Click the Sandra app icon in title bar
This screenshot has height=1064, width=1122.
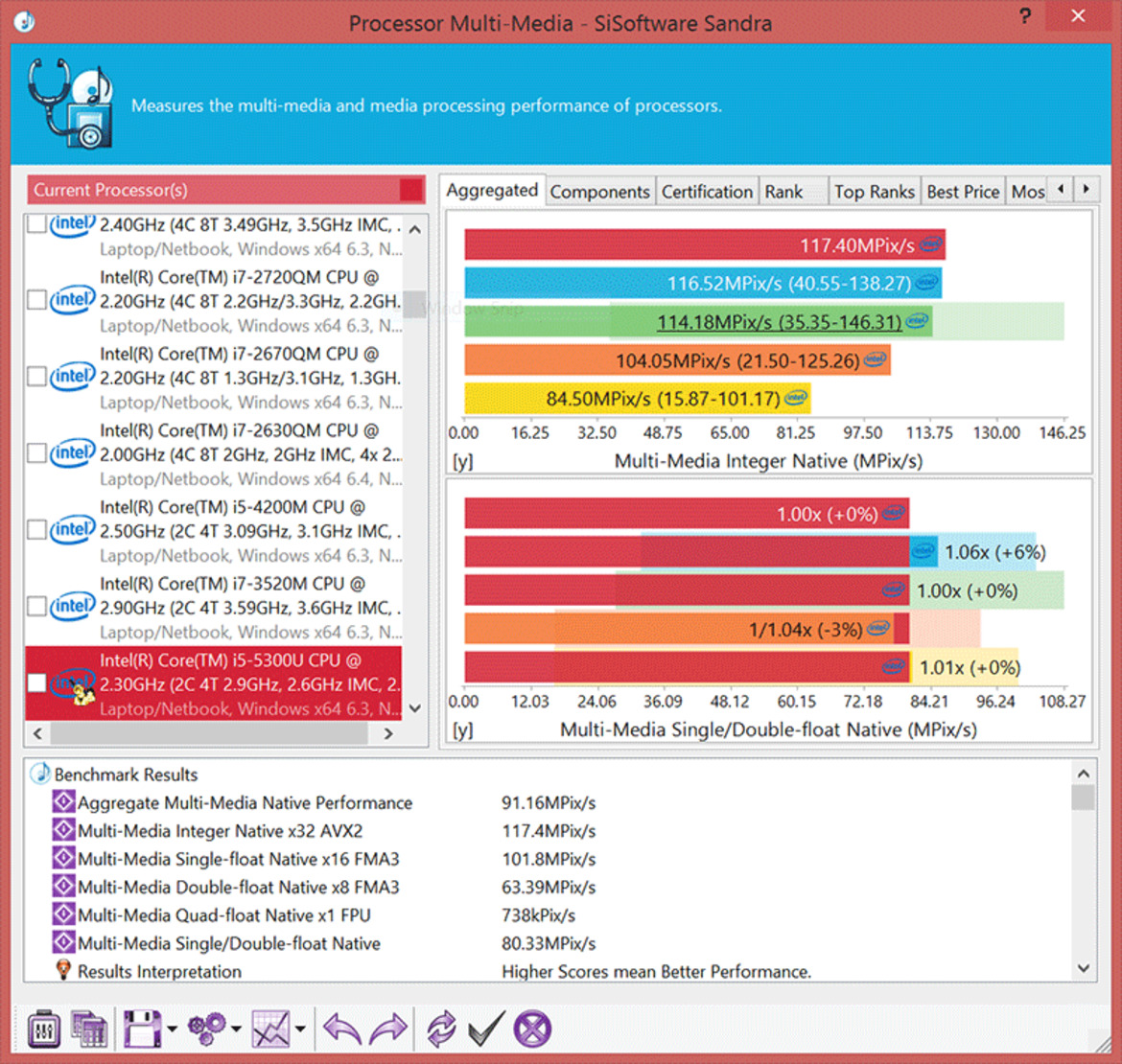[24, 22]
